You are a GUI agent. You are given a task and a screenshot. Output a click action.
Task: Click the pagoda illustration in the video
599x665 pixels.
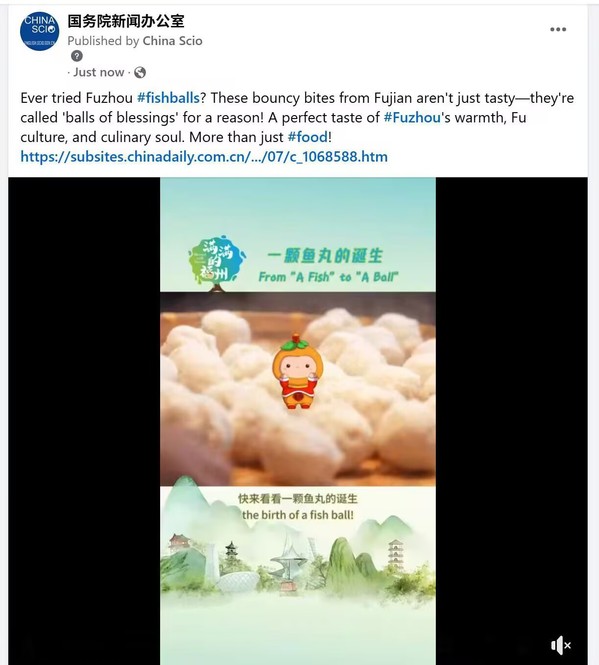[395, 554]
